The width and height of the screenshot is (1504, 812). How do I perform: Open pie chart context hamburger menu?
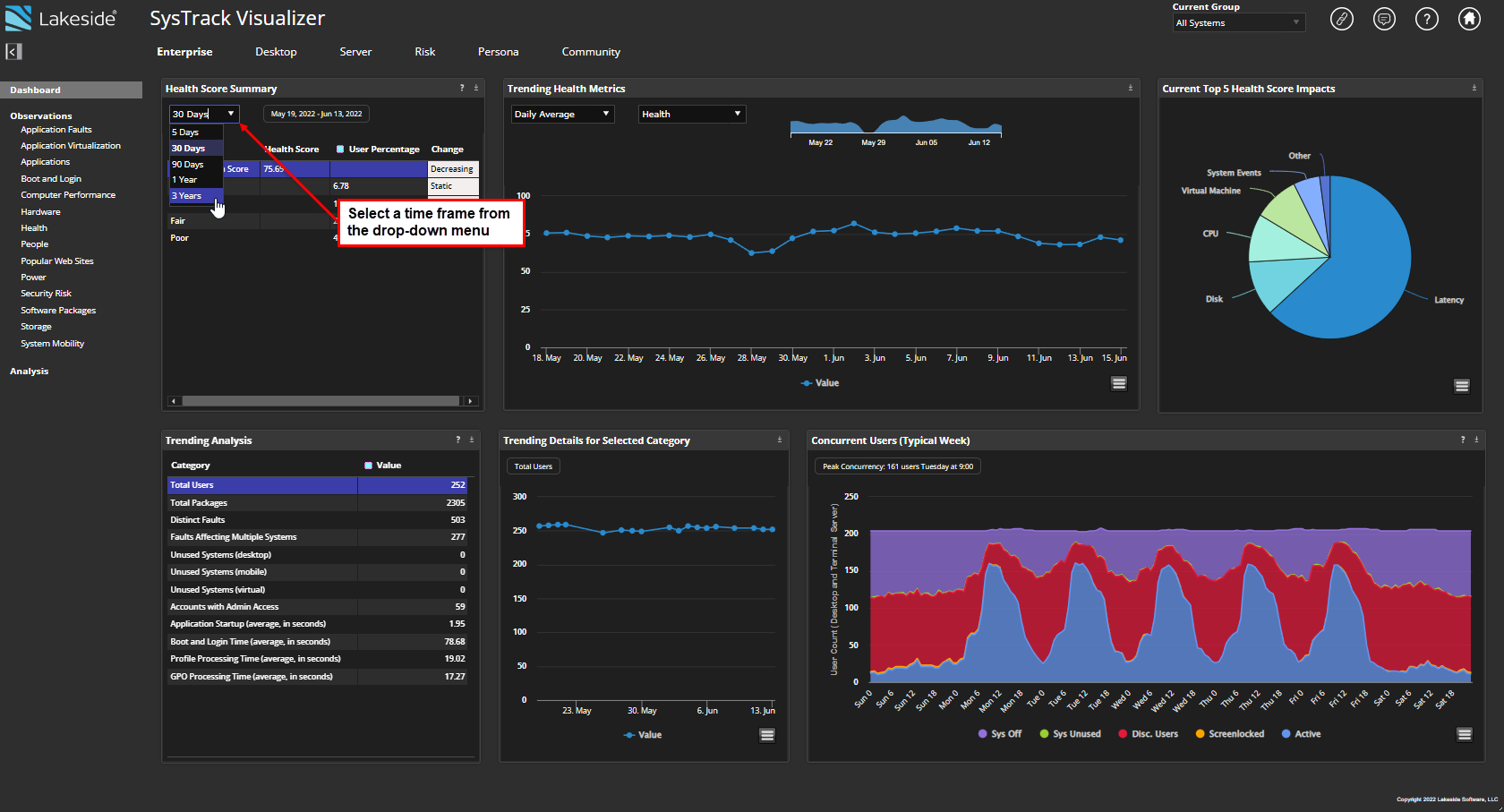[1462, 386]
